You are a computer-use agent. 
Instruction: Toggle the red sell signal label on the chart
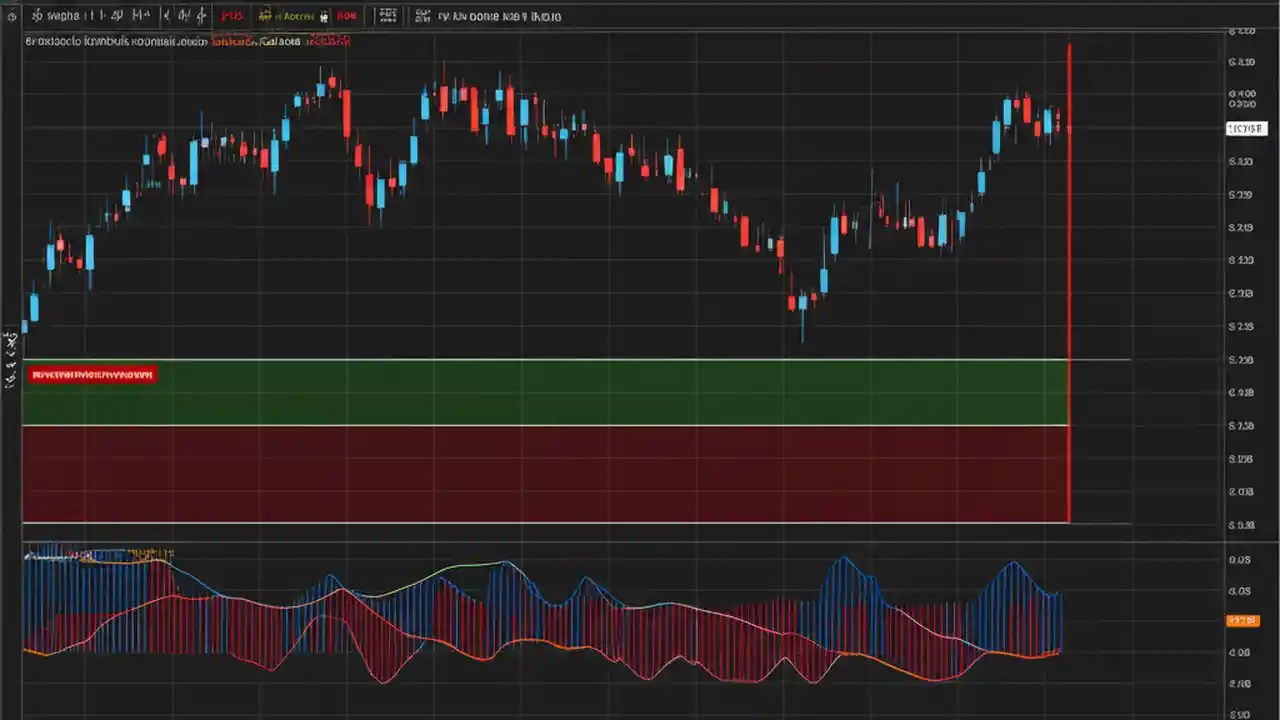pos(92,375)
